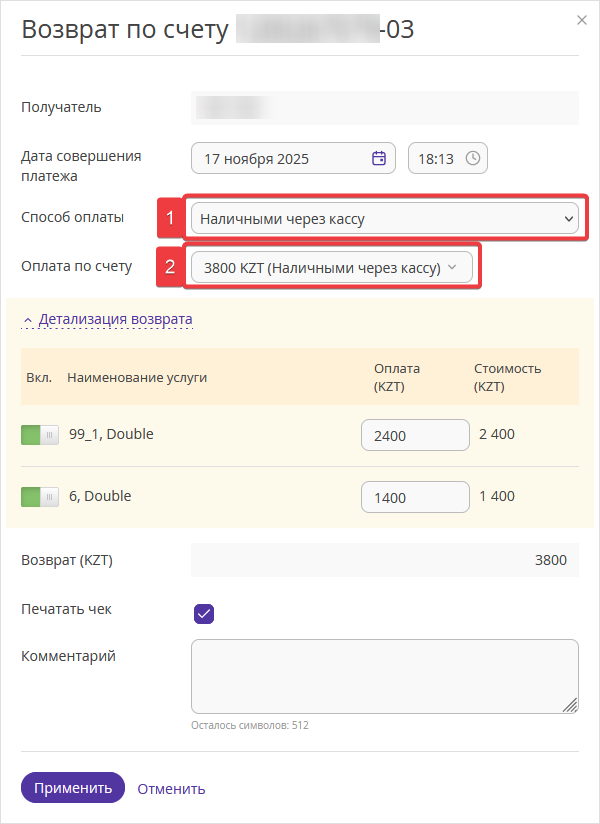Click the Комментарий text area
Screen dimensions: 600x824
[384, 676]
